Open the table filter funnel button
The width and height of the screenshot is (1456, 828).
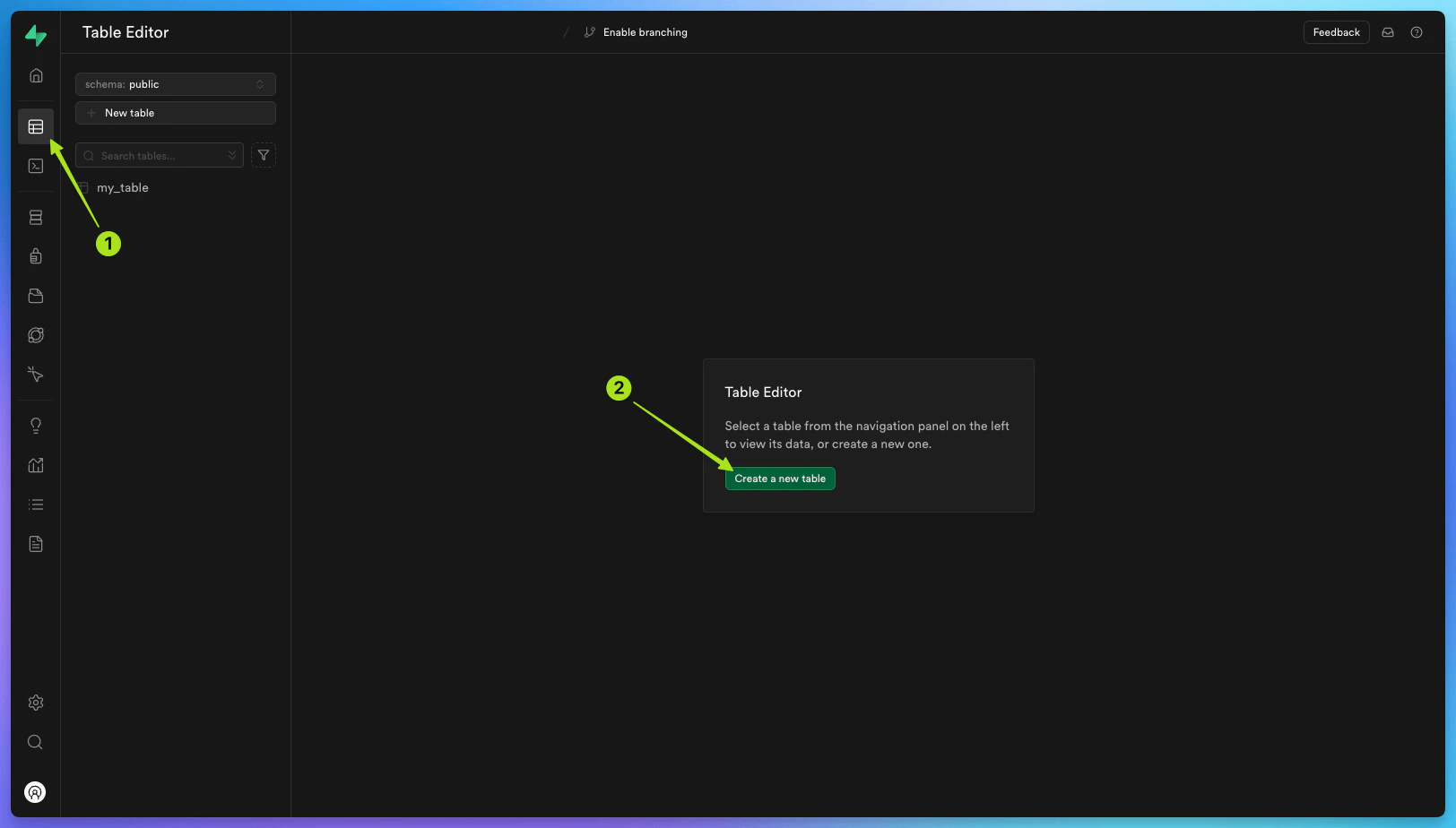coord(264,155)
